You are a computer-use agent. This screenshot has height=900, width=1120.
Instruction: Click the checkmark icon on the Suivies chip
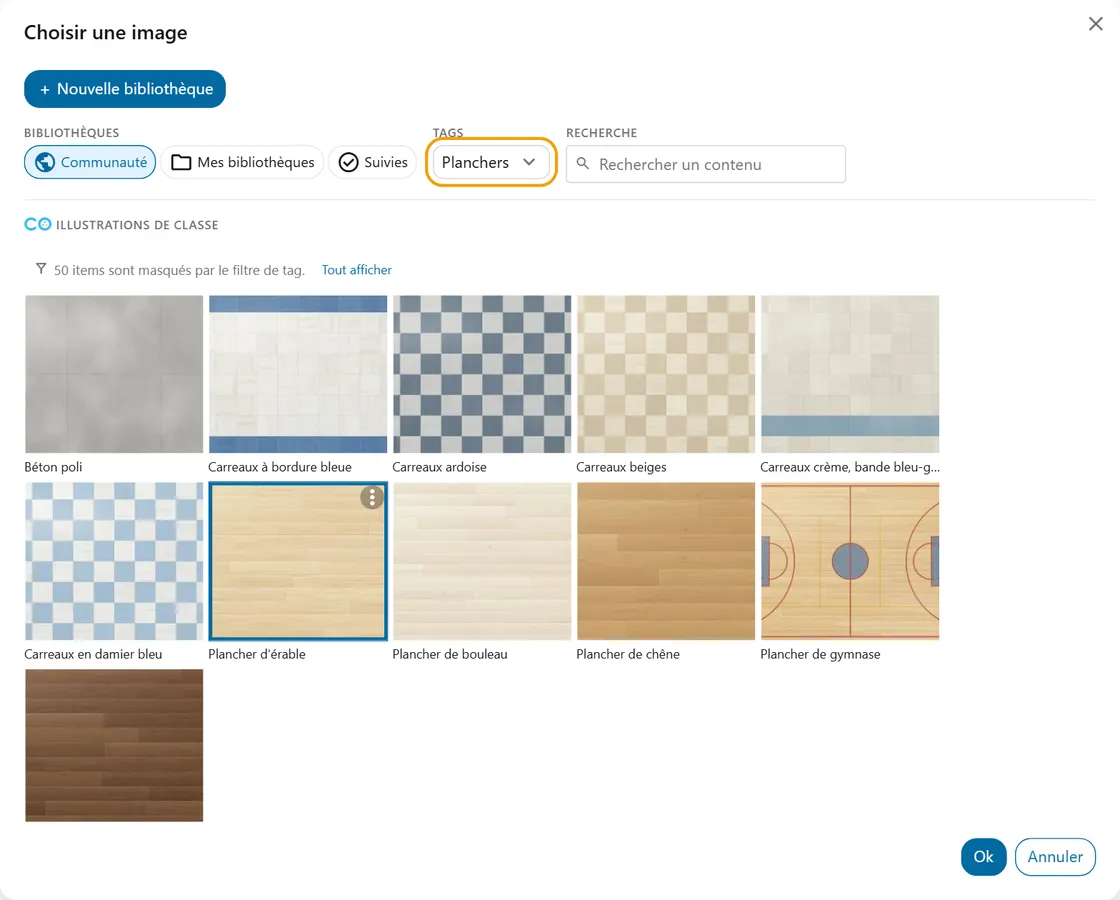tap(348, 162)
